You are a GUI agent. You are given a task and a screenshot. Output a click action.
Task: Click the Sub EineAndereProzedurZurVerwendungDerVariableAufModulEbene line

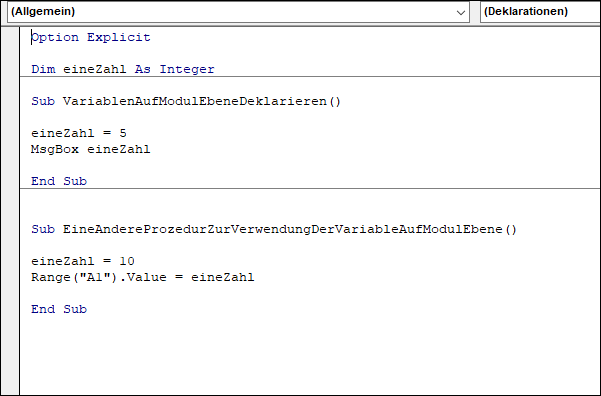(274, 229)
